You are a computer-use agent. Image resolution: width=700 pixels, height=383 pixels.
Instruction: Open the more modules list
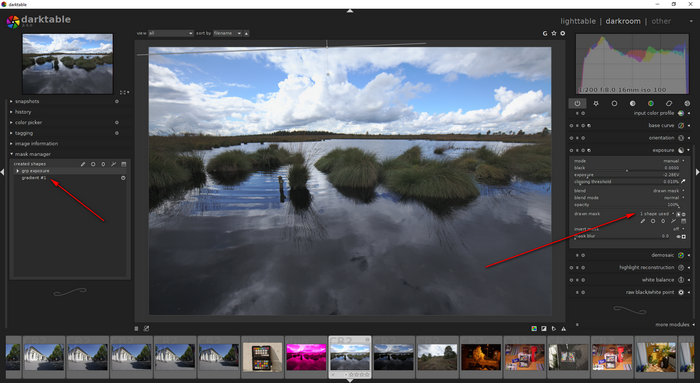tap(672, 325)
